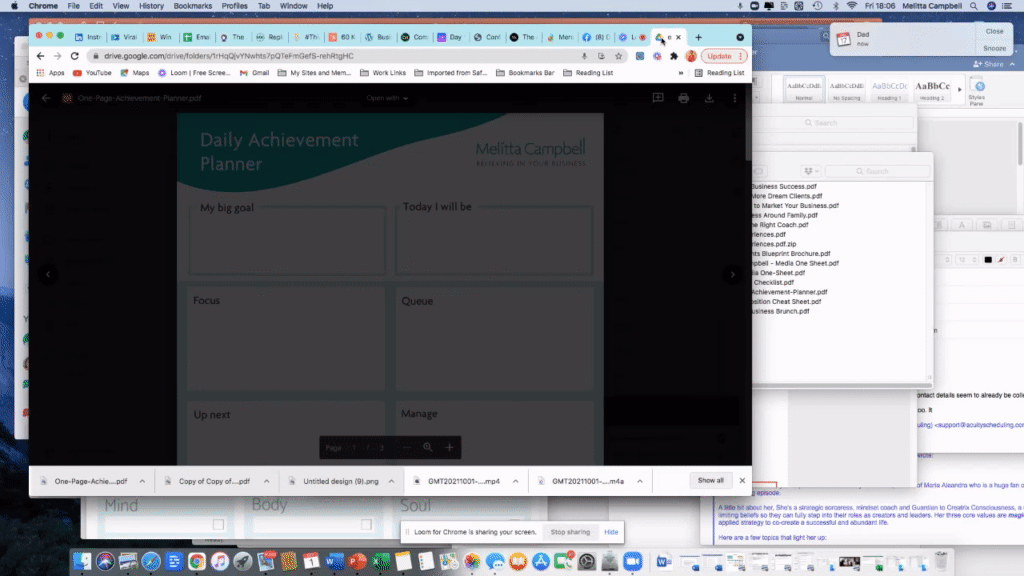Click the add comment icon in the PDF viewer
Viewport: 1024px width, 576px height.
coord(659,98)
